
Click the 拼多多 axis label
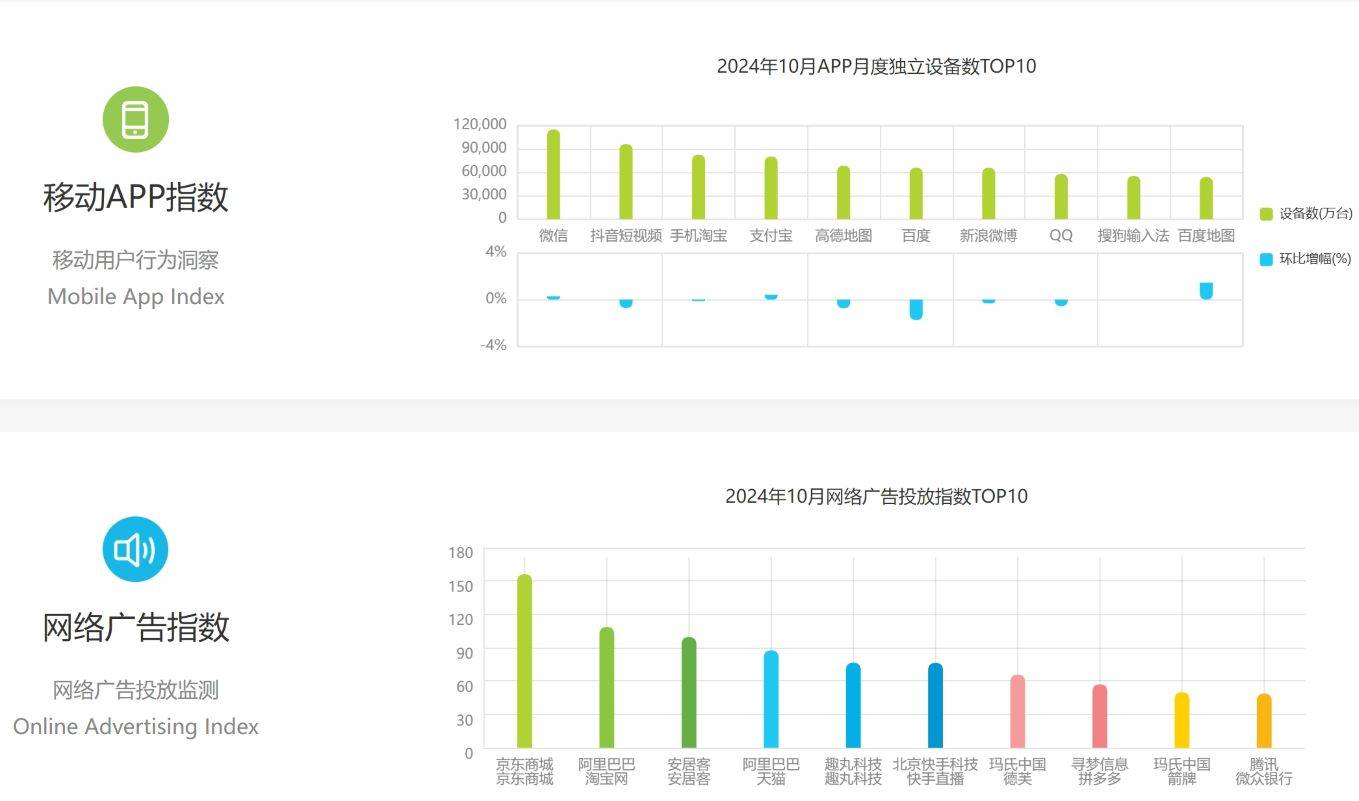[x=1099, y=779]
